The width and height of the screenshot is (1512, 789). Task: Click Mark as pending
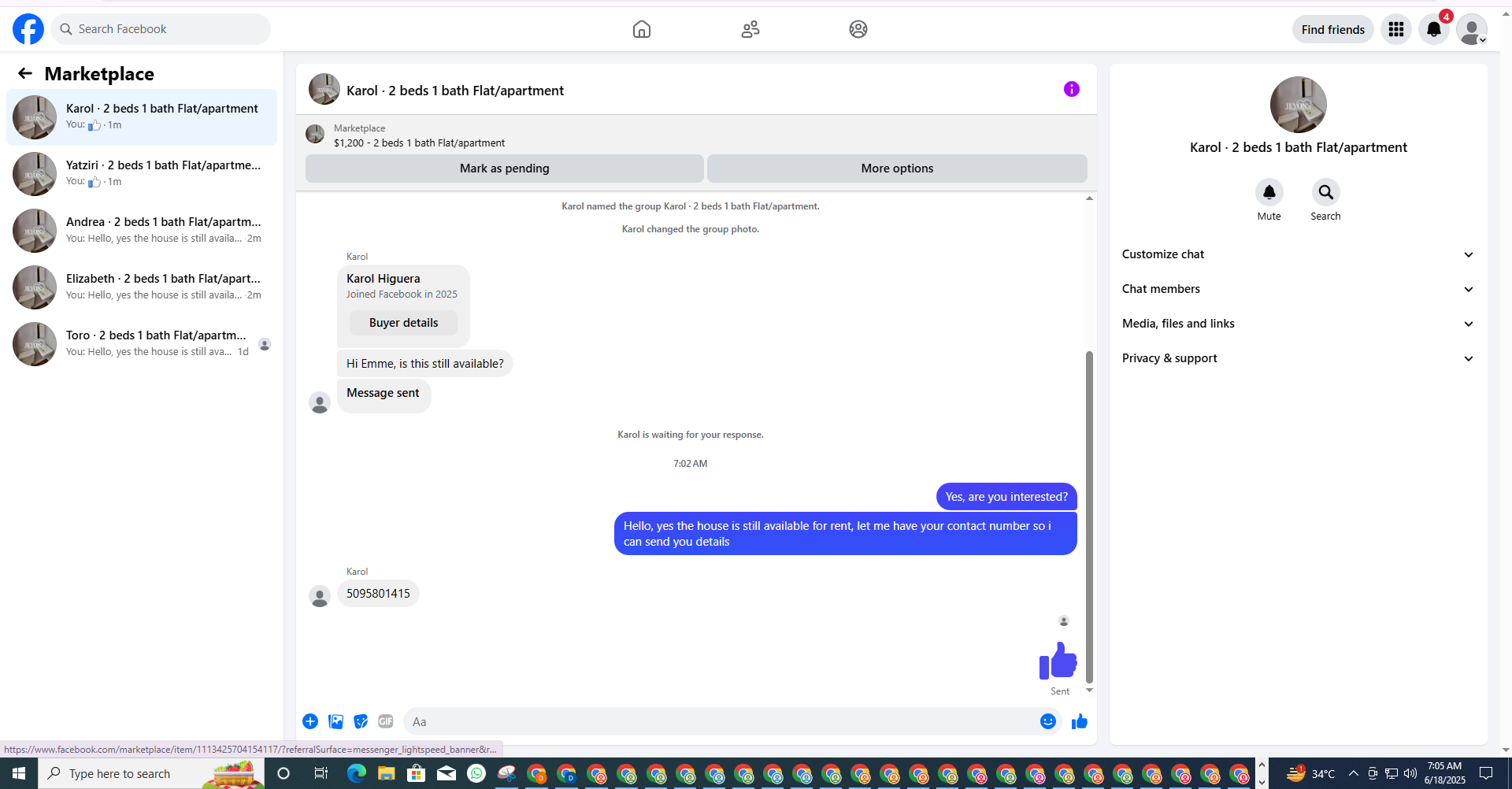tap(505, 169)
